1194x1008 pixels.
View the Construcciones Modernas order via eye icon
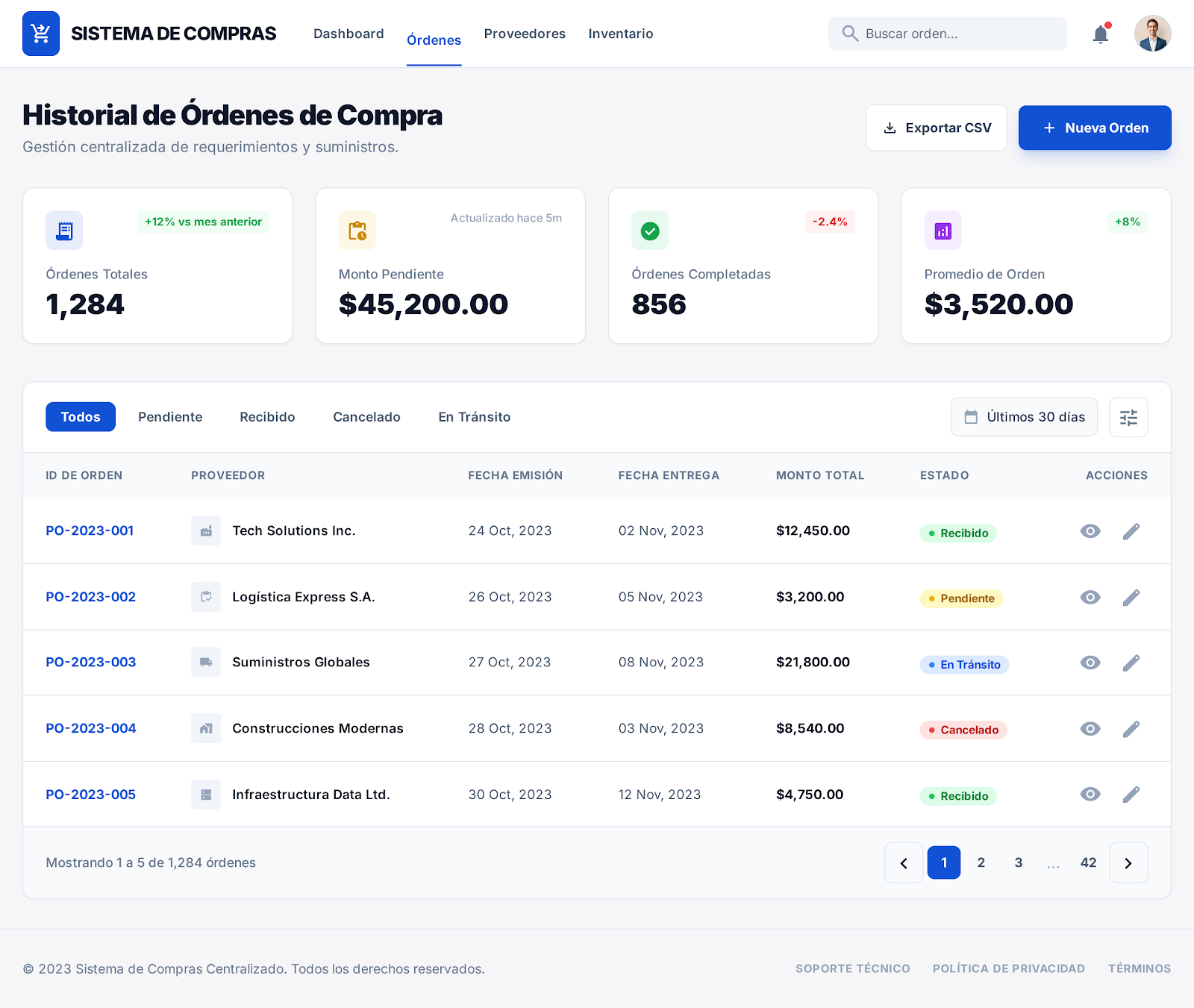1090,729
